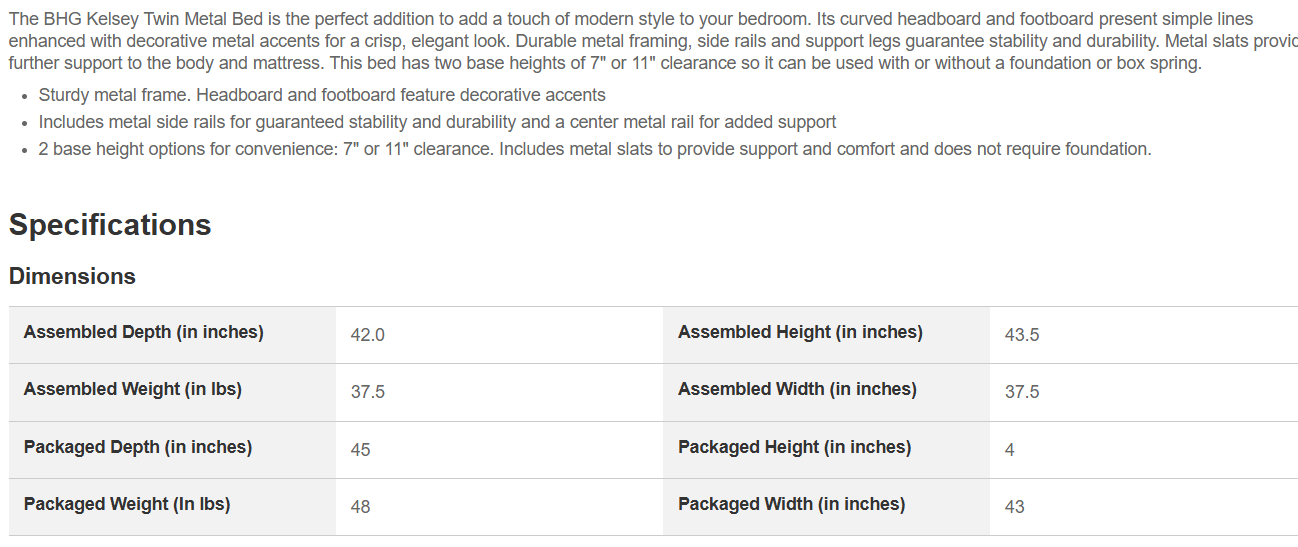
Task: Select the Assembled Depth label cell
Action: 144,333
